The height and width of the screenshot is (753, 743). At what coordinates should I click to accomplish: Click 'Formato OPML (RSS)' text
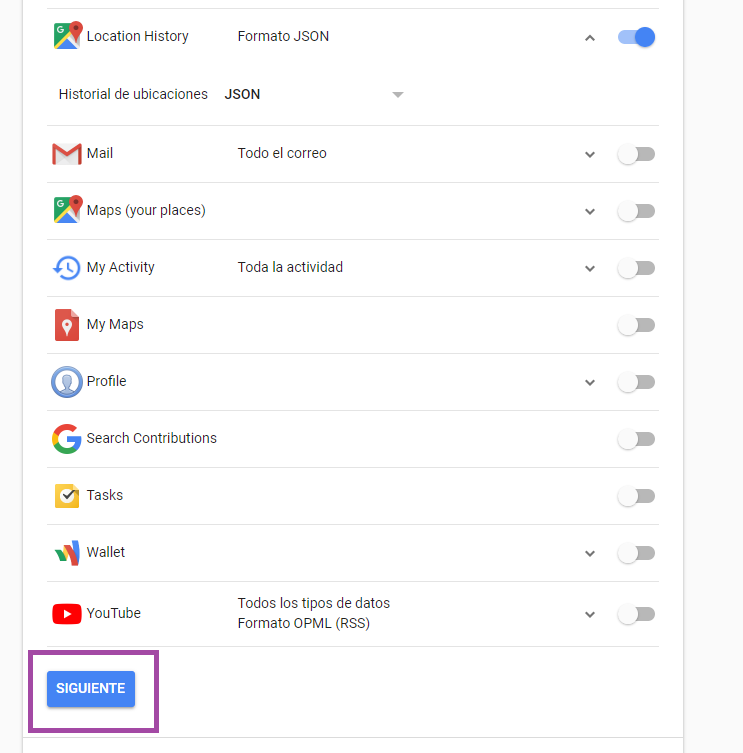point(304,623)
